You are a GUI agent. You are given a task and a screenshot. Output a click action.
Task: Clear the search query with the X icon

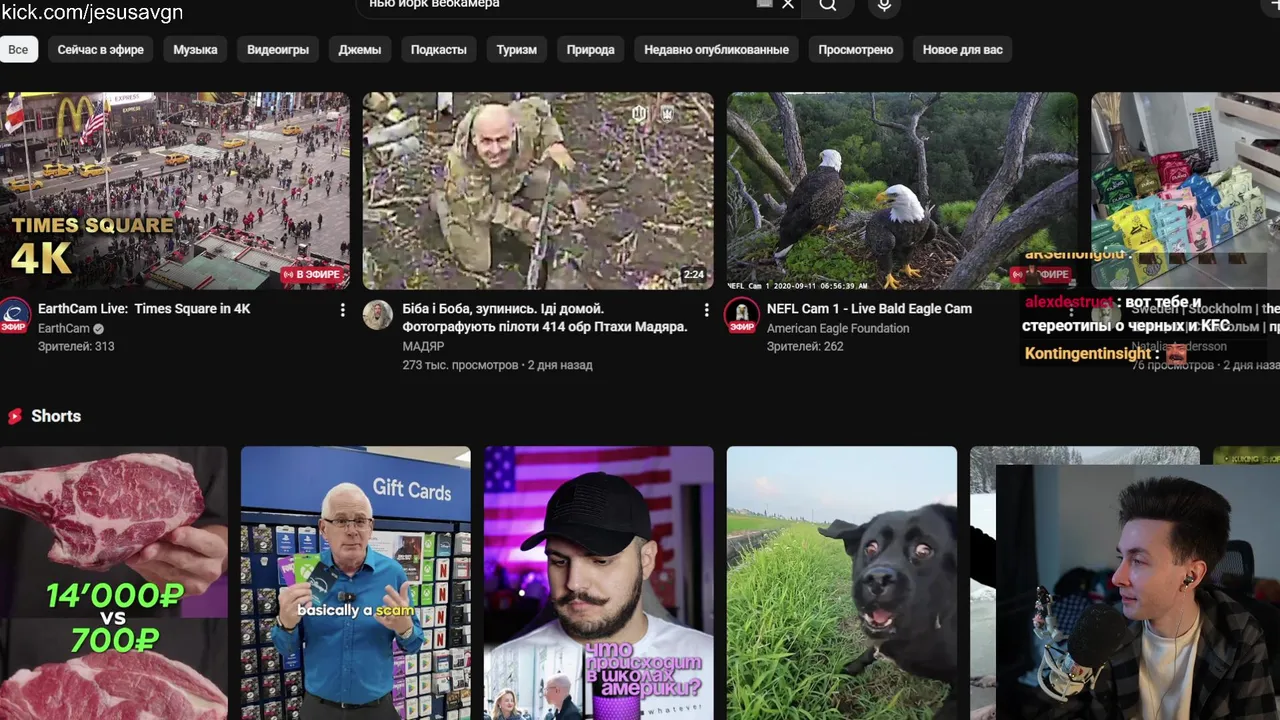tap(788, 5)
